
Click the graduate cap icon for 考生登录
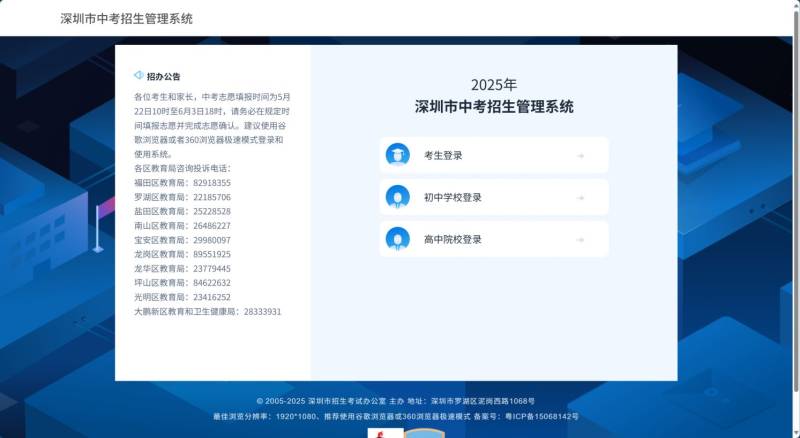pyautogui.click(x=397, y=155)
